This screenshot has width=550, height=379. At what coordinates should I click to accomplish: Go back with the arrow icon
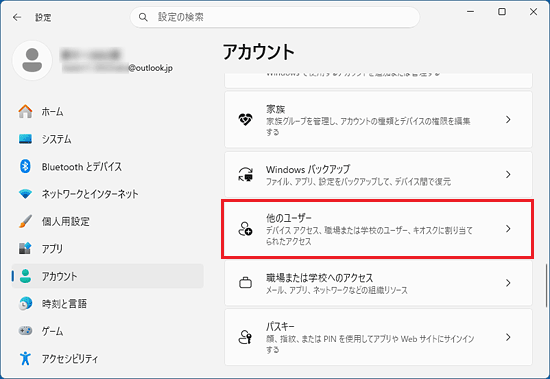pyautogui.click(x=17, y=17)
